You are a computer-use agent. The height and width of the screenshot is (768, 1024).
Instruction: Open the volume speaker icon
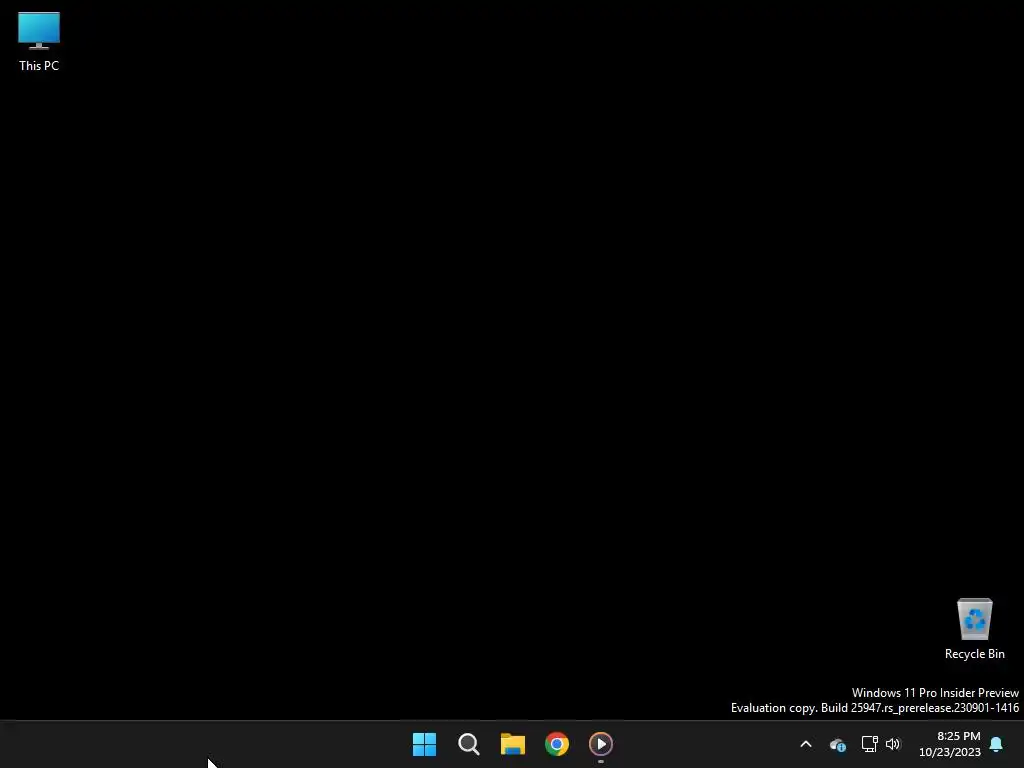coord(893,744)
